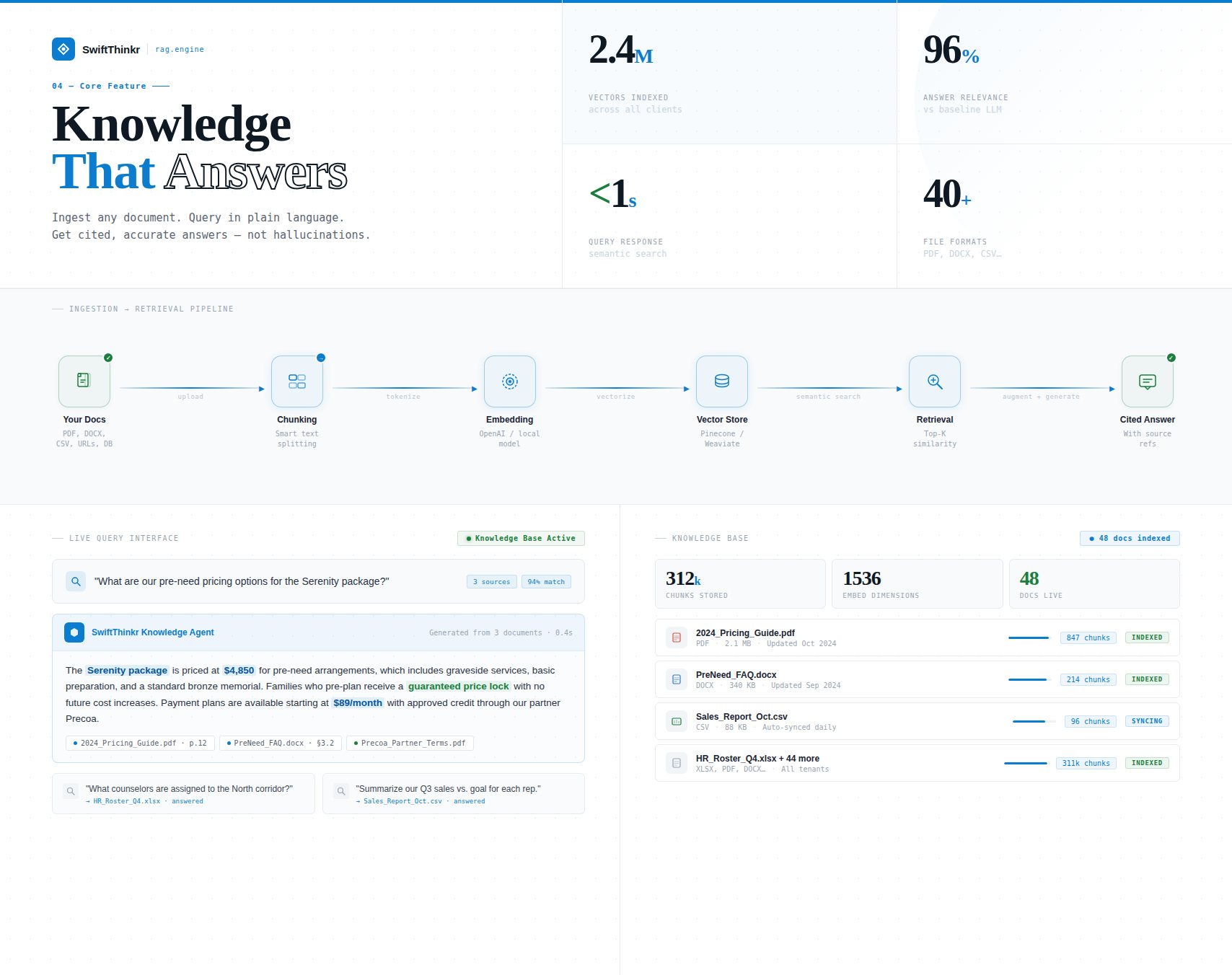The image size is (1232, 975).
Task: Click the progress bar for 2024_Pricing_Guide.pdf
Action: point(1029,637)
